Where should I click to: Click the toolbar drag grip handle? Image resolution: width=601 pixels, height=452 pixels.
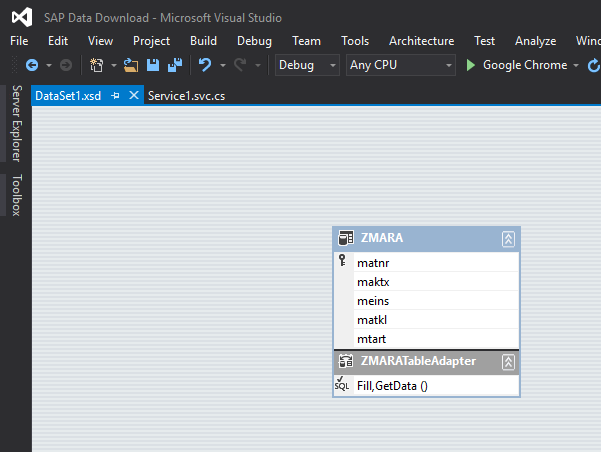(x=14, y=64)
